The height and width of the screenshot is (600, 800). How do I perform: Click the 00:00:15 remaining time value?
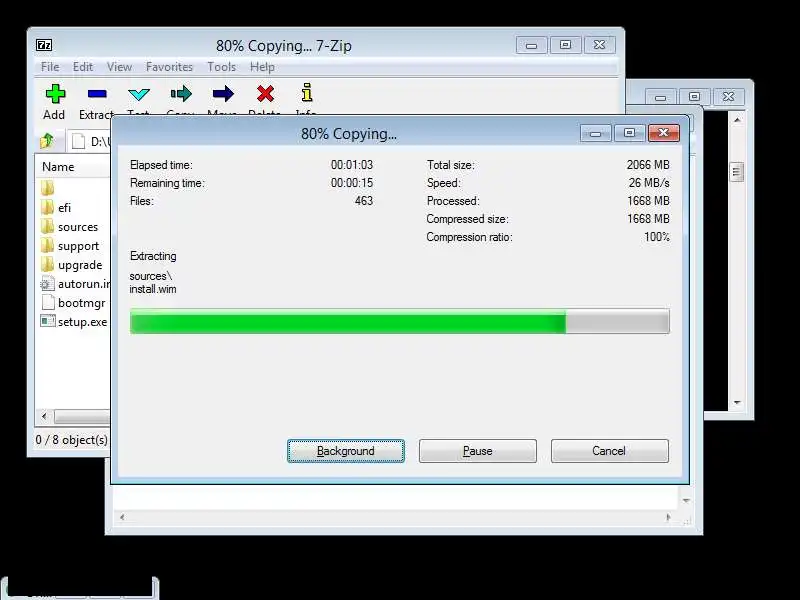coord(352,183)
